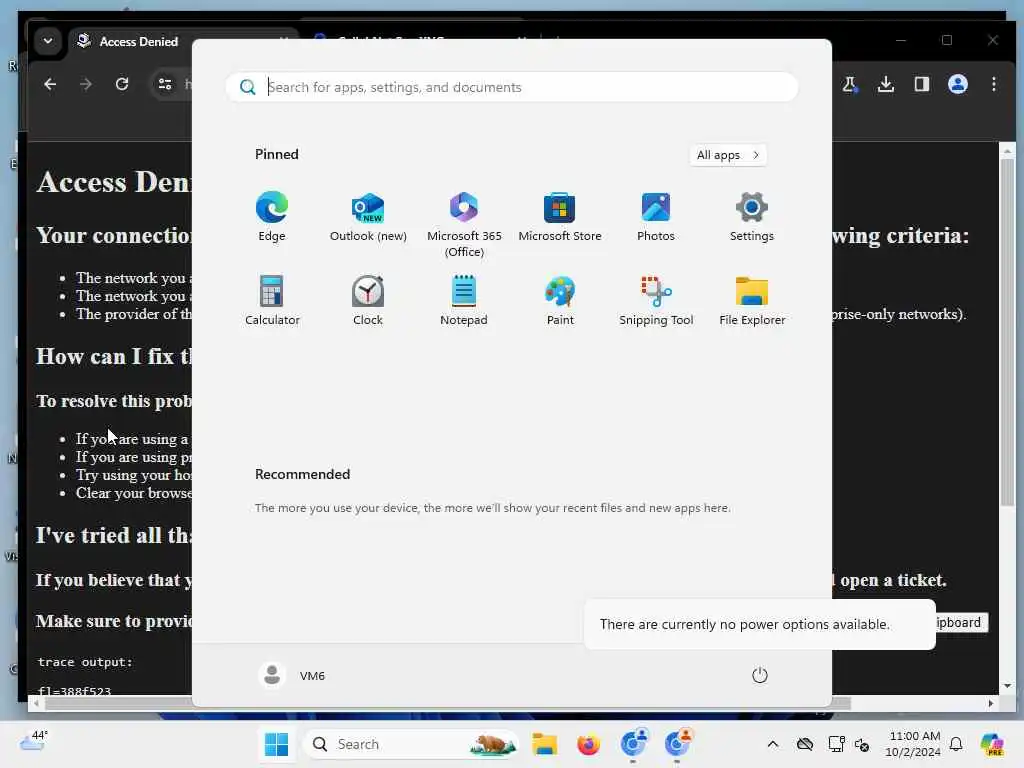This screenshot has height=768, width=1024.
Task: Click the Pinned section heading
Action: [276, 154]
